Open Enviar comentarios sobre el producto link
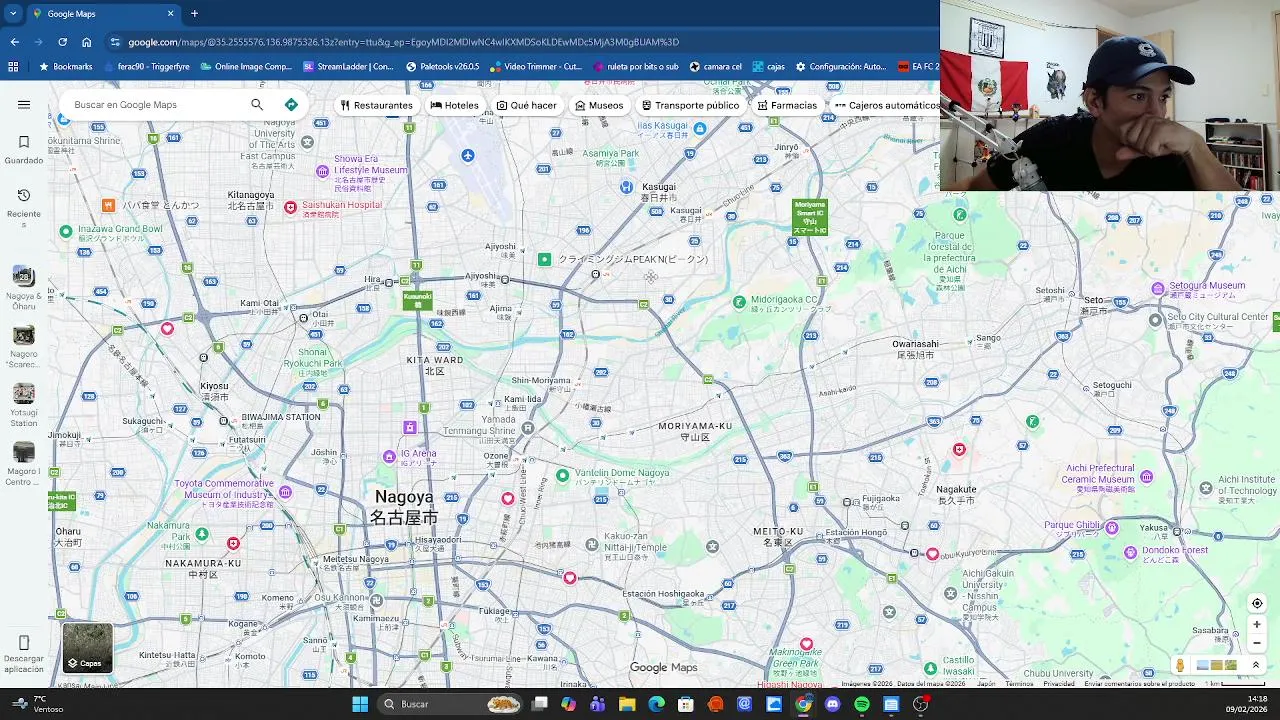 (1140, 684)
